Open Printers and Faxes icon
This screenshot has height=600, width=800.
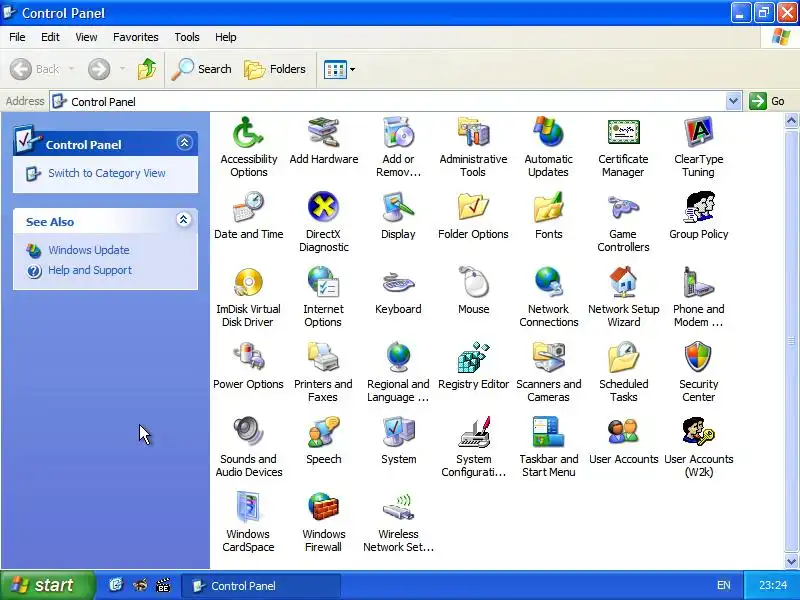point(323,357)
